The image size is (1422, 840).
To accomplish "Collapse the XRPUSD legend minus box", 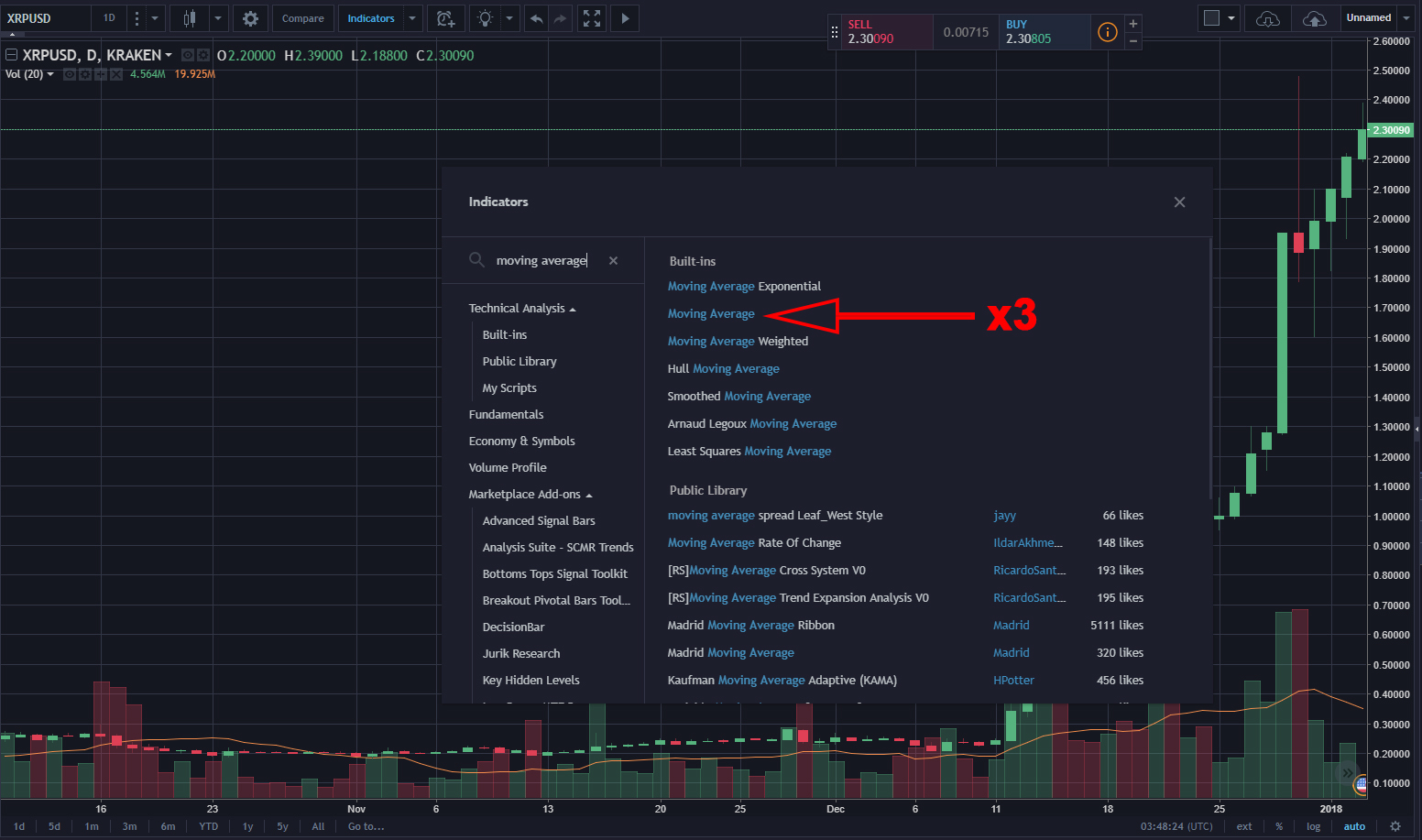I will [12, 55].
